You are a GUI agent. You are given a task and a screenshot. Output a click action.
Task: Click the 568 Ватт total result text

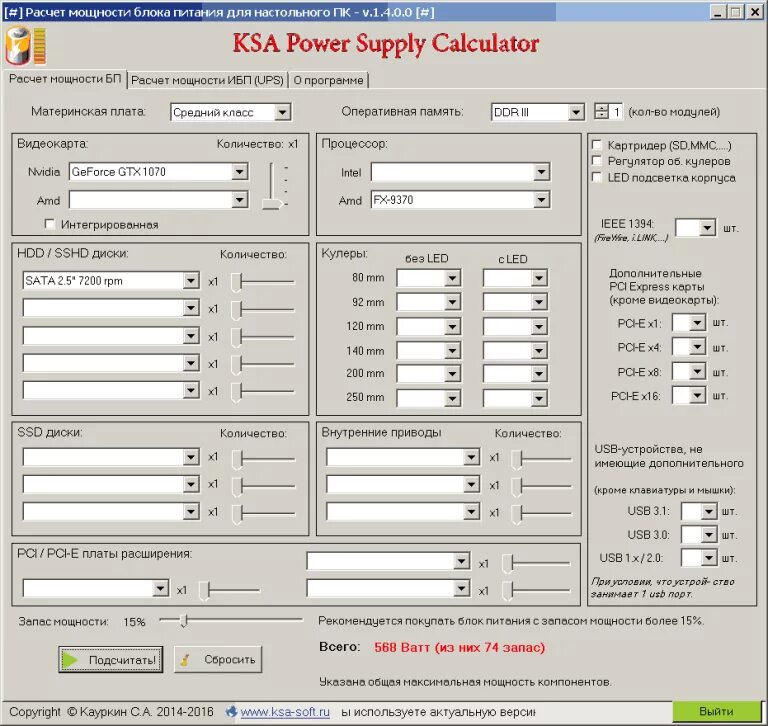pos(459,648)
